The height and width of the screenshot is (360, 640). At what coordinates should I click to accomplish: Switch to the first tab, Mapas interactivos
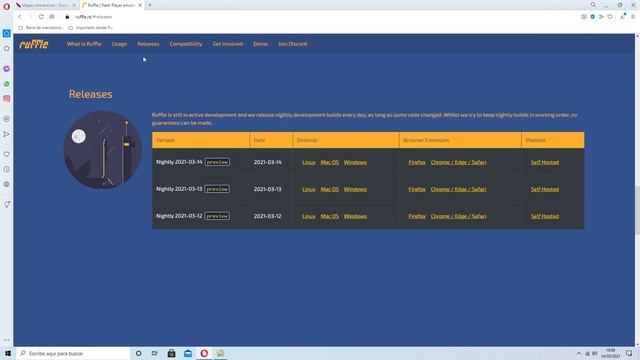pos(46,5)
